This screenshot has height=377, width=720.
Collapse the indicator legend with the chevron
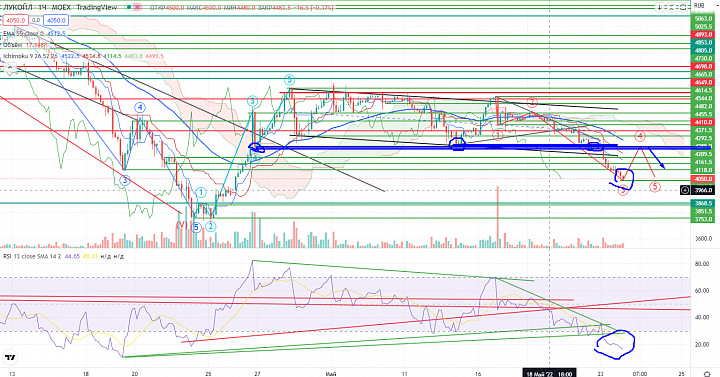(x=9, y=68)
